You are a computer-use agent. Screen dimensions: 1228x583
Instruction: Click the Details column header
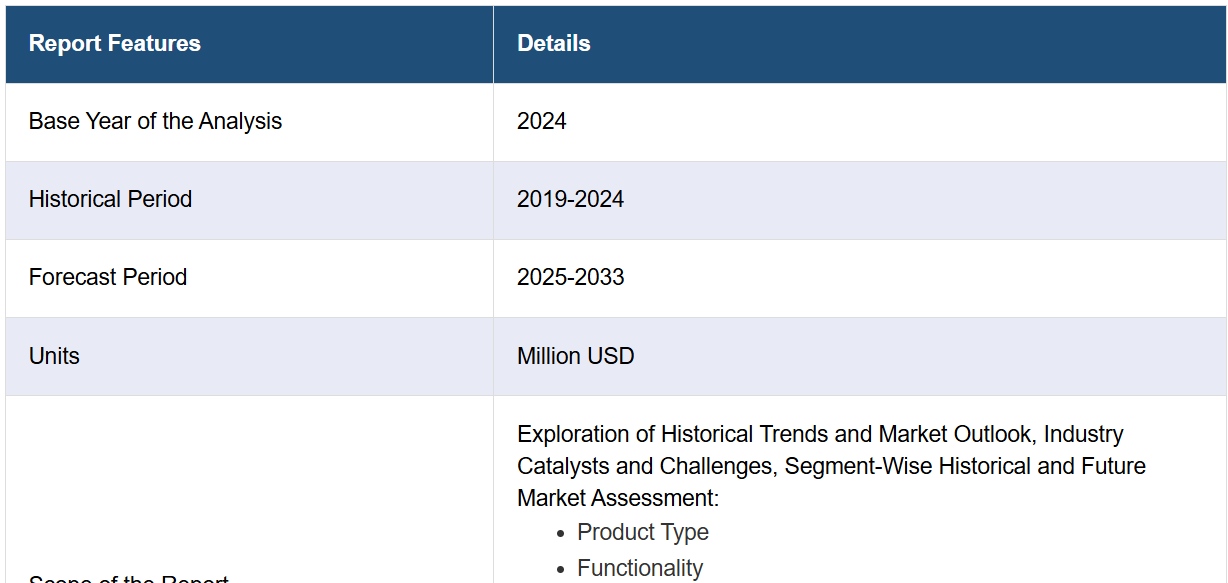point(553,44)
